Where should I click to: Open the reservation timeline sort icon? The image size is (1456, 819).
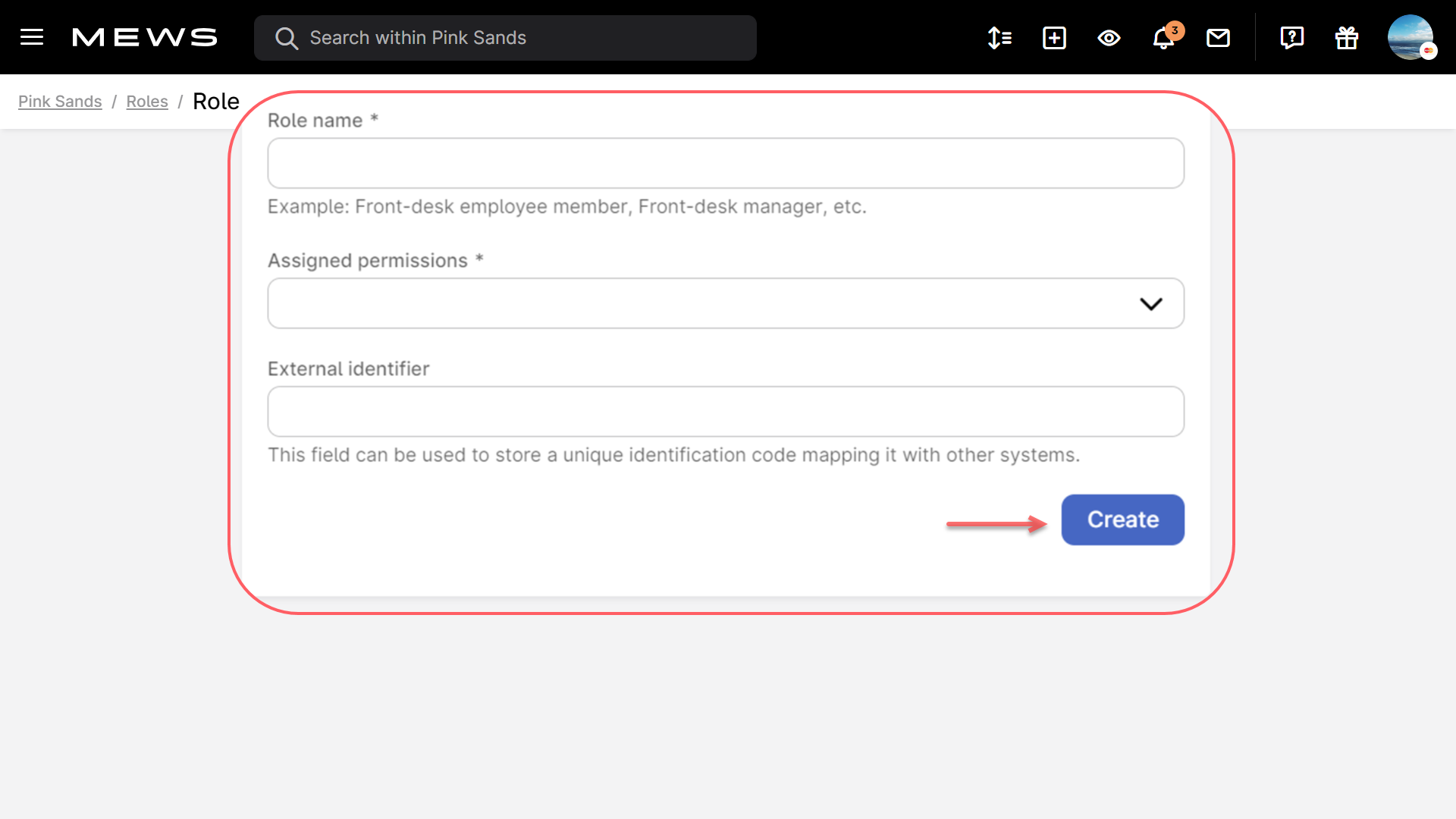(x=999, y=38)
